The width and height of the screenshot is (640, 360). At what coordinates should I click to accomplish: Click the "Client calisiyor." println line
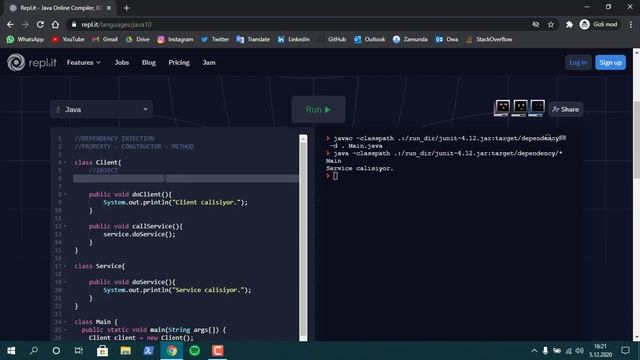pos(176,202)
